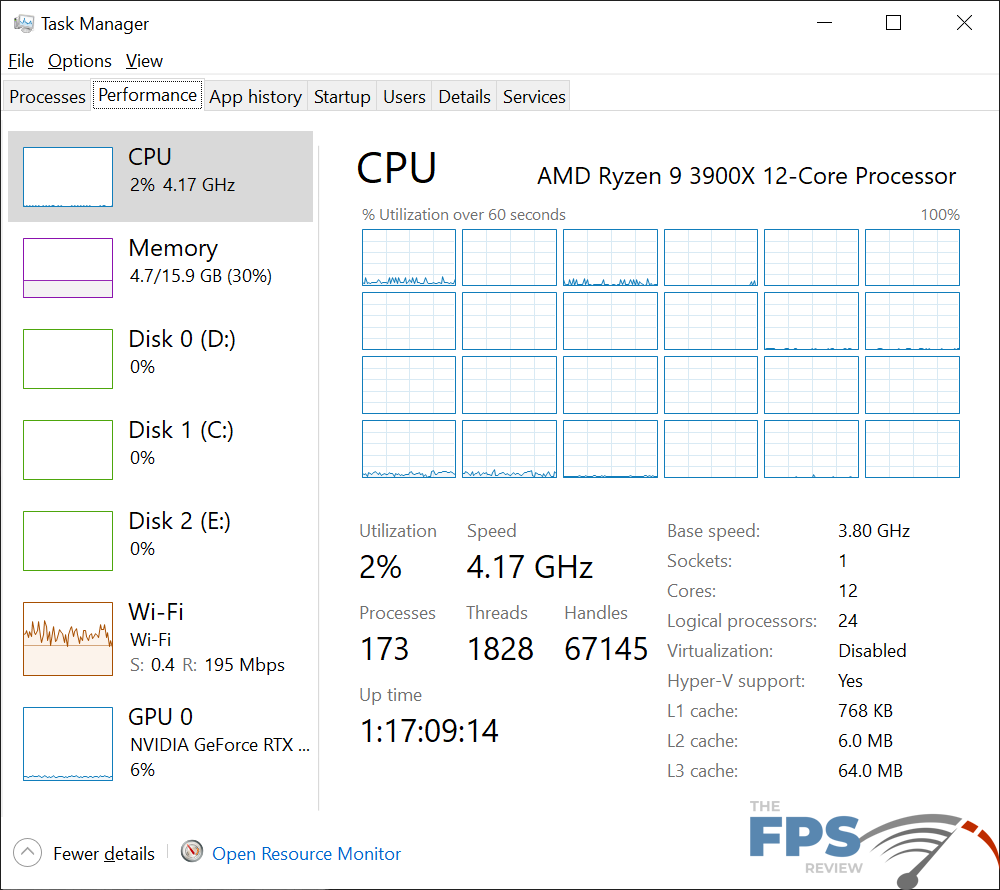Click the first logical processor utilization graph

409,258
